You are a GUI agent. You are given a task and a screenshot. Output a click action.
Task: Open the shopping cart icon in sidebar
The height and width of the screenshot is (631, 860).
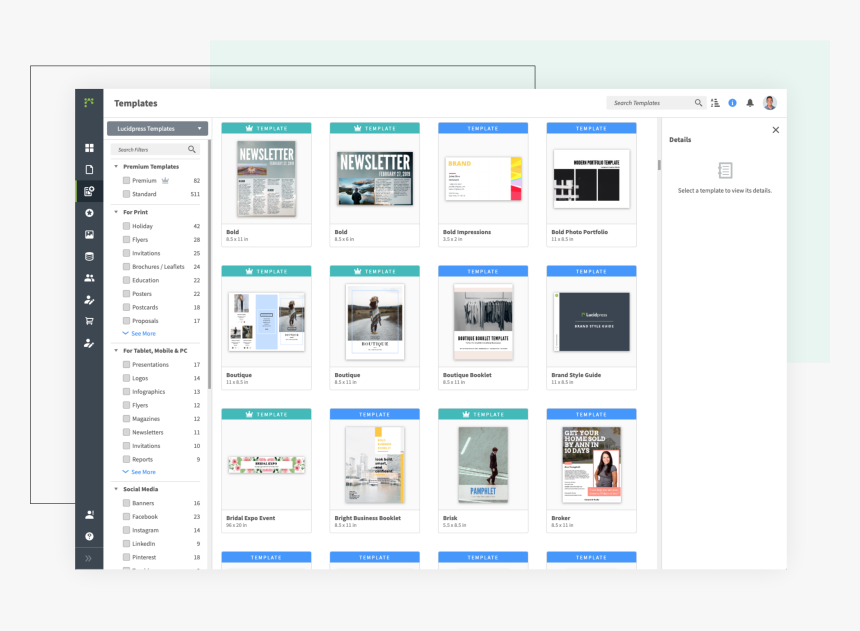click(x=89, y=321)
